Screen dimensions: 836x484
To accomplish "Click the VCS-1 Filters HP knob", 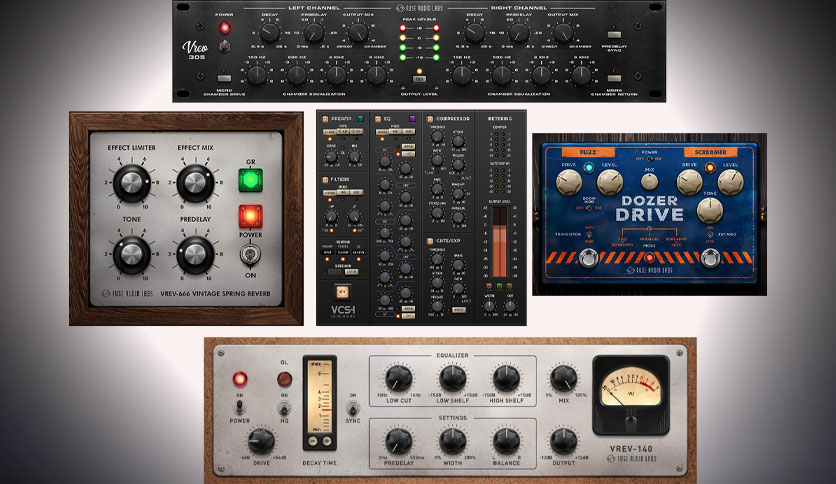I will coord(331,216).
